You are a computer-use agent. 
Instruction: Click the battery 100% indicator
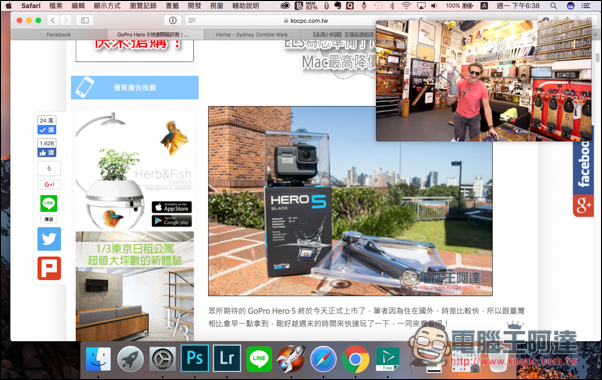pyautogui.click(x=459, y=5)
